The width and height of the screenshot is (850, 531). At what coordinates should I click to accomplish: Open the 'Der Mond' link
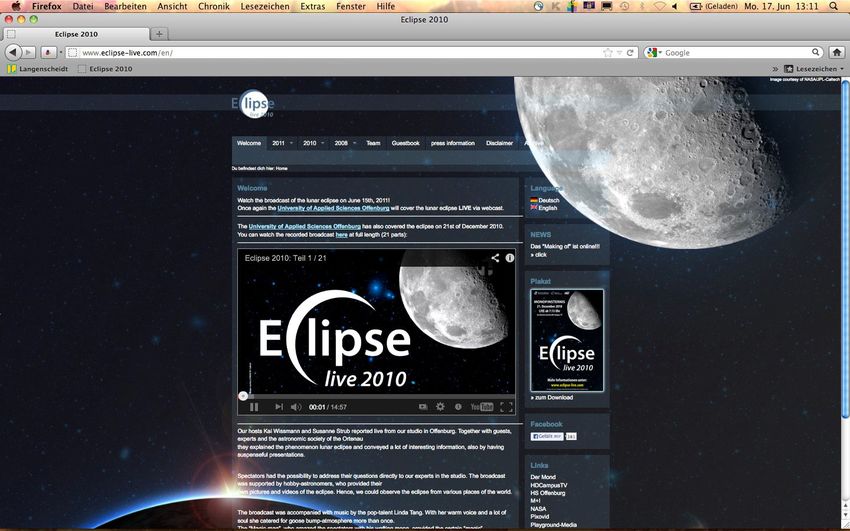pyautogui.click(x=543, y=477)
